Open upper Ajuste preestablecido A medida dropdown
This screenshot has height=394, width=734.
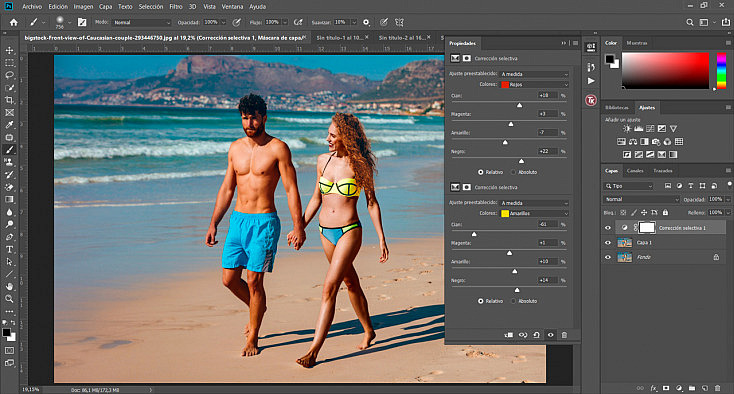(x=535, y=74)
